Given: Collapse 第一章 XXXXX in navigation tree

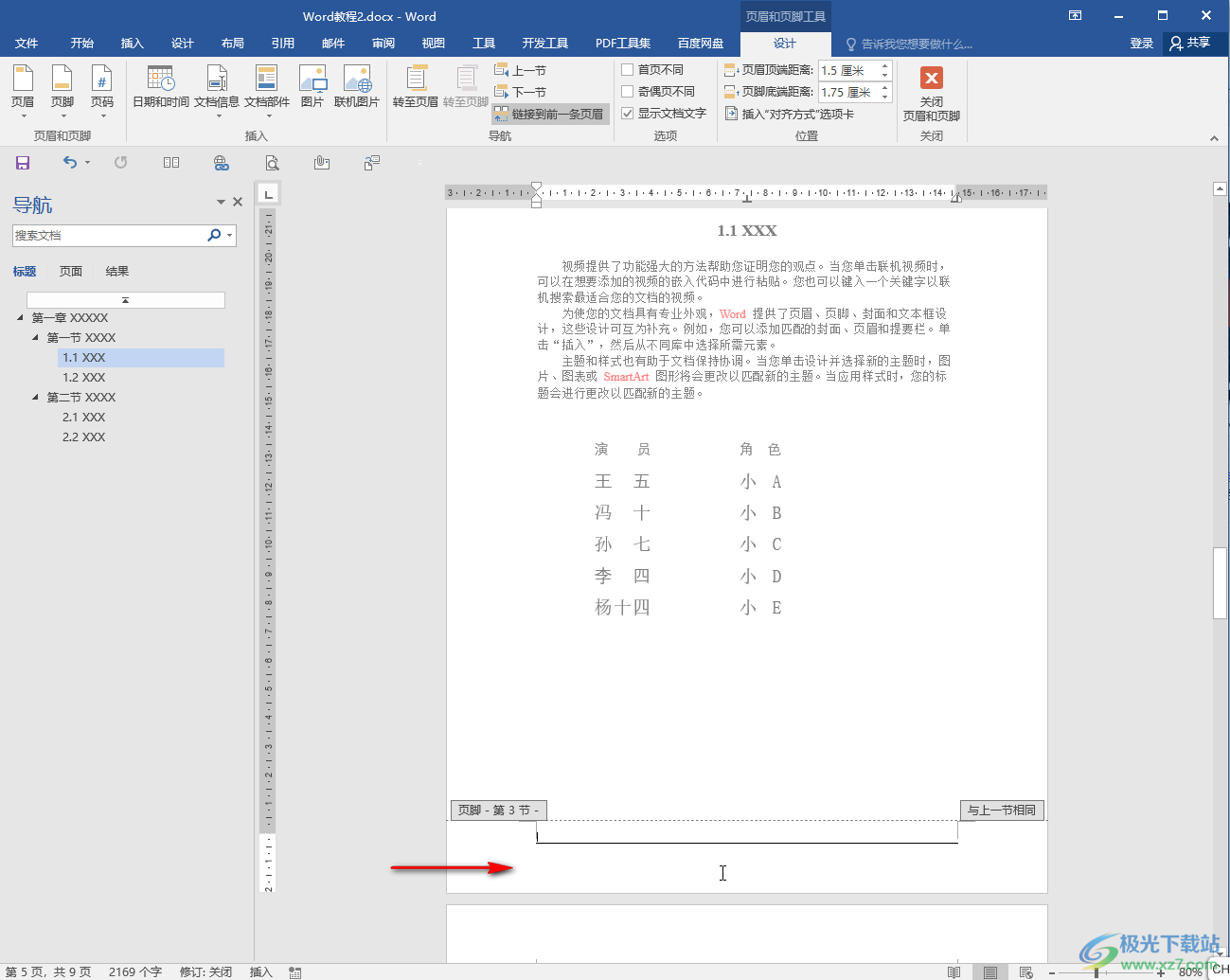Looking at the screenshot, I should 20,317.
